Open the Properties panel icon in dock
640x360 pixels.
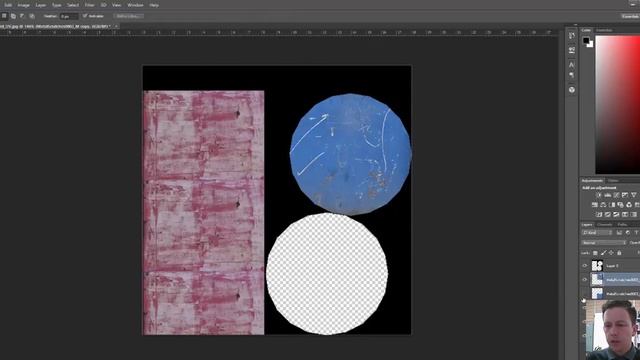click(572, 50)
